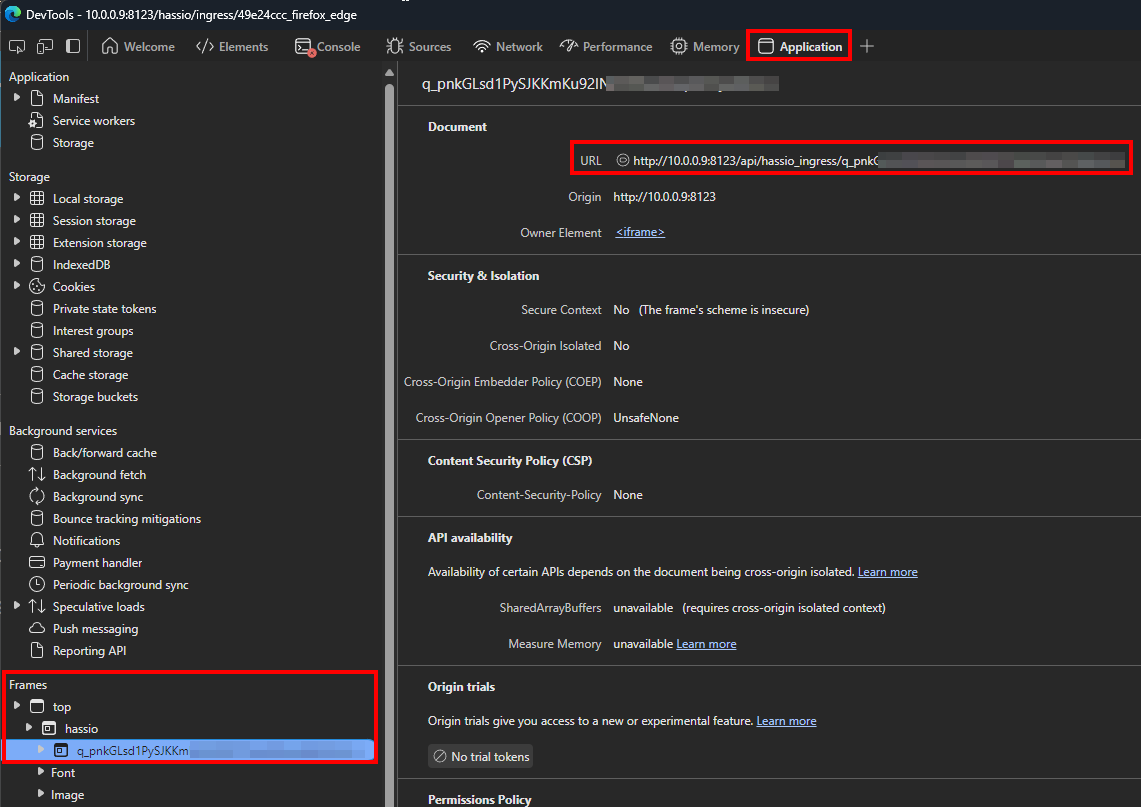
Task: Click the Local storage grid icon
Action: pyautogui.click(x=37, y=199)
